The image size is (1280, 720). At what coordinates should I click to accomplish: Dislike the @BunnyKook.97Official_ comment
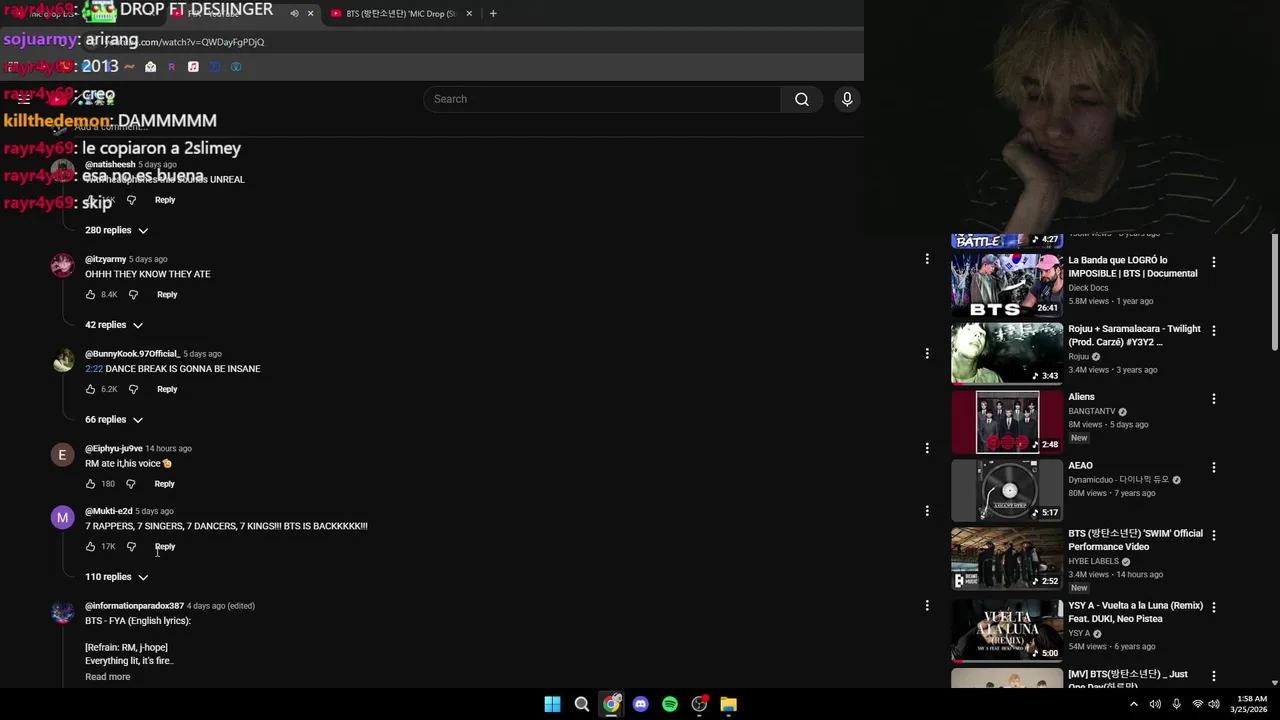coord(133,389)
